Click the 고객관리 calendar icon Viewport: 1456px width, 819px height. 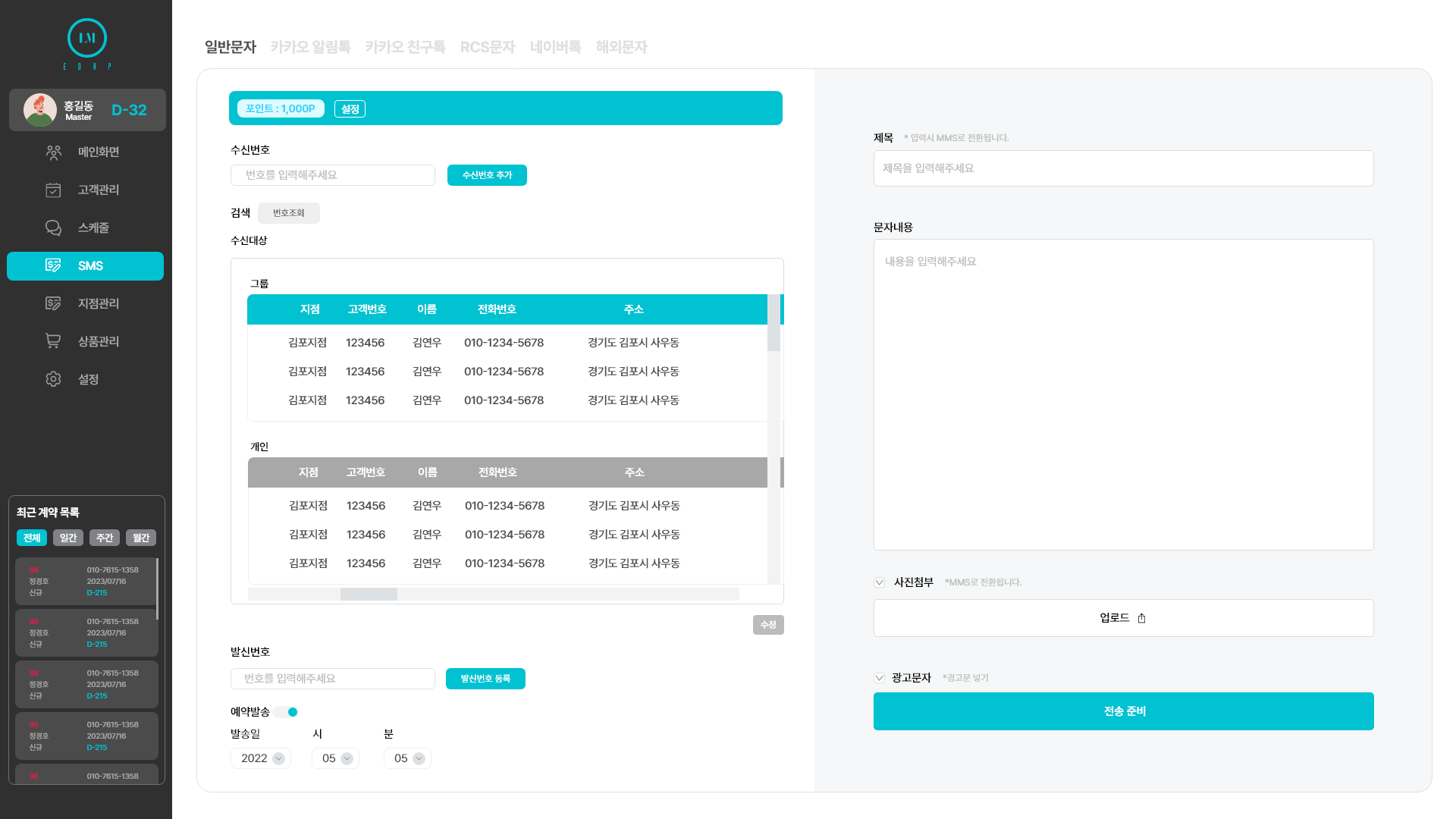53,190
